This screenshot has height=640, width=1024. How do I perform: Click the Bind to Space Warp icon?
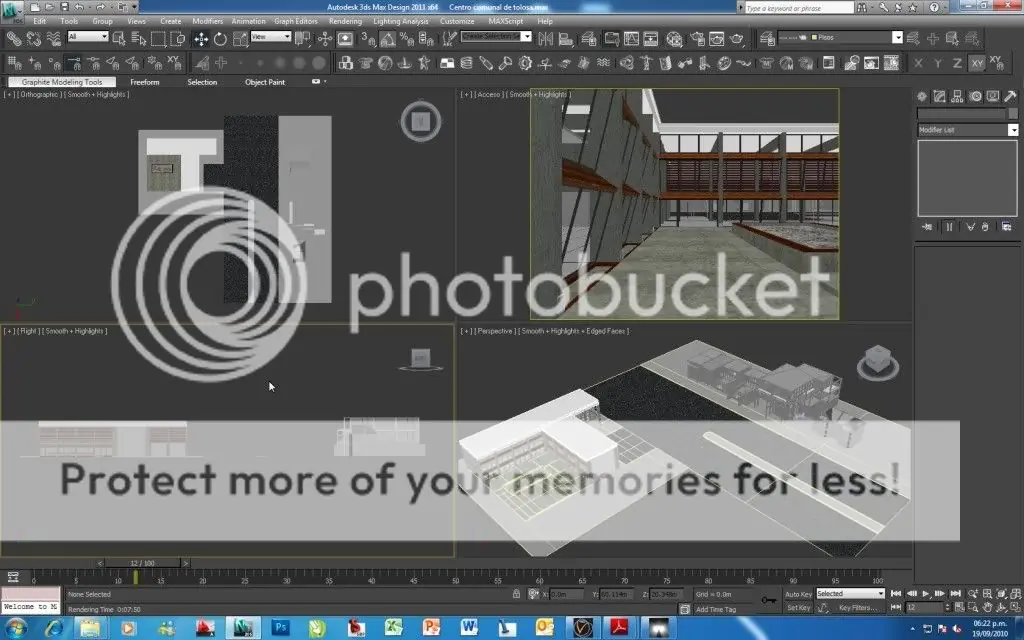pos(54,39)
